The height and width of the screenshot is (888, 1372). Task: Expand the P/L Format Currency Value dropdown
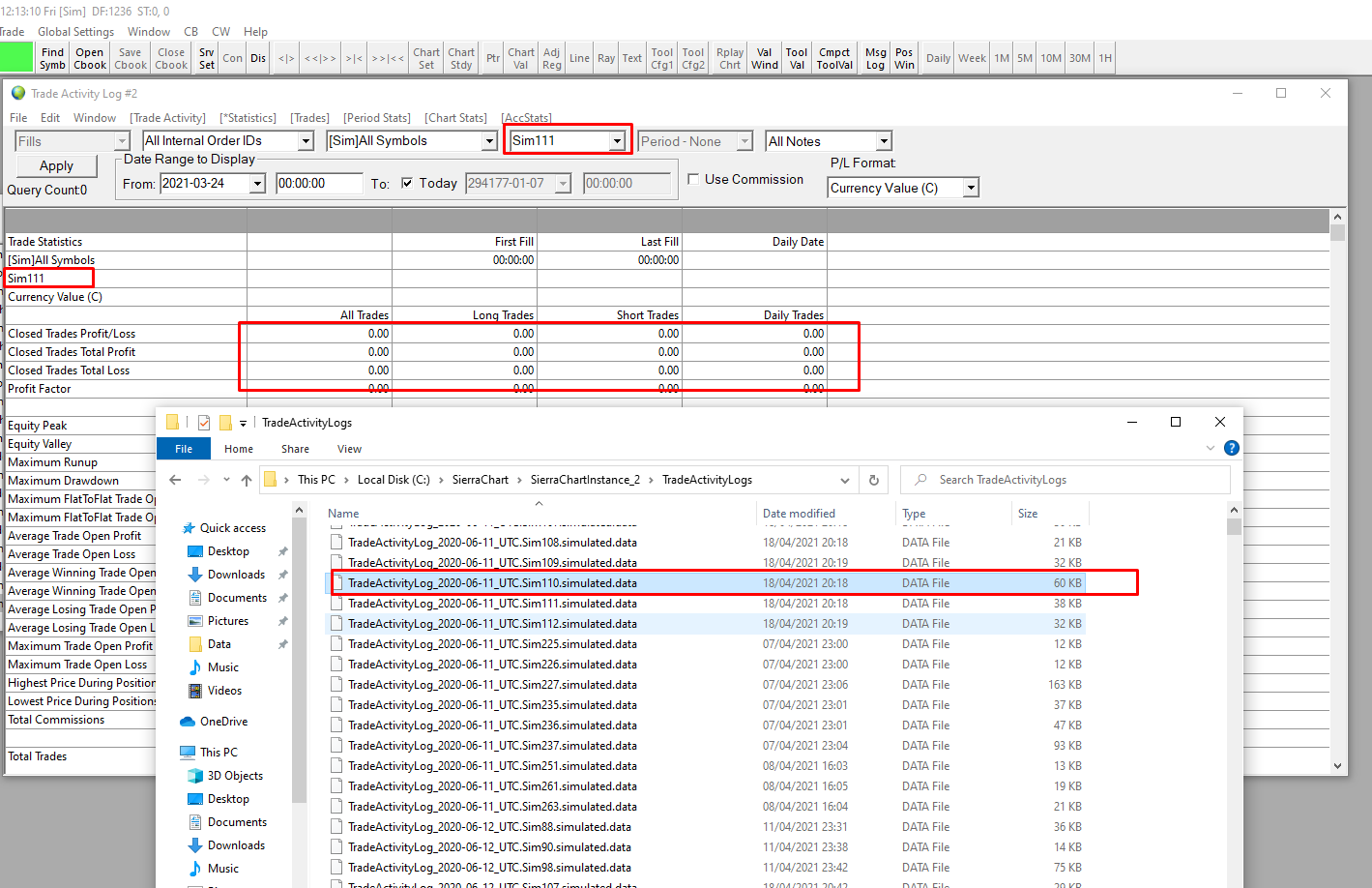pyautogui.click(x=971, y=188)
